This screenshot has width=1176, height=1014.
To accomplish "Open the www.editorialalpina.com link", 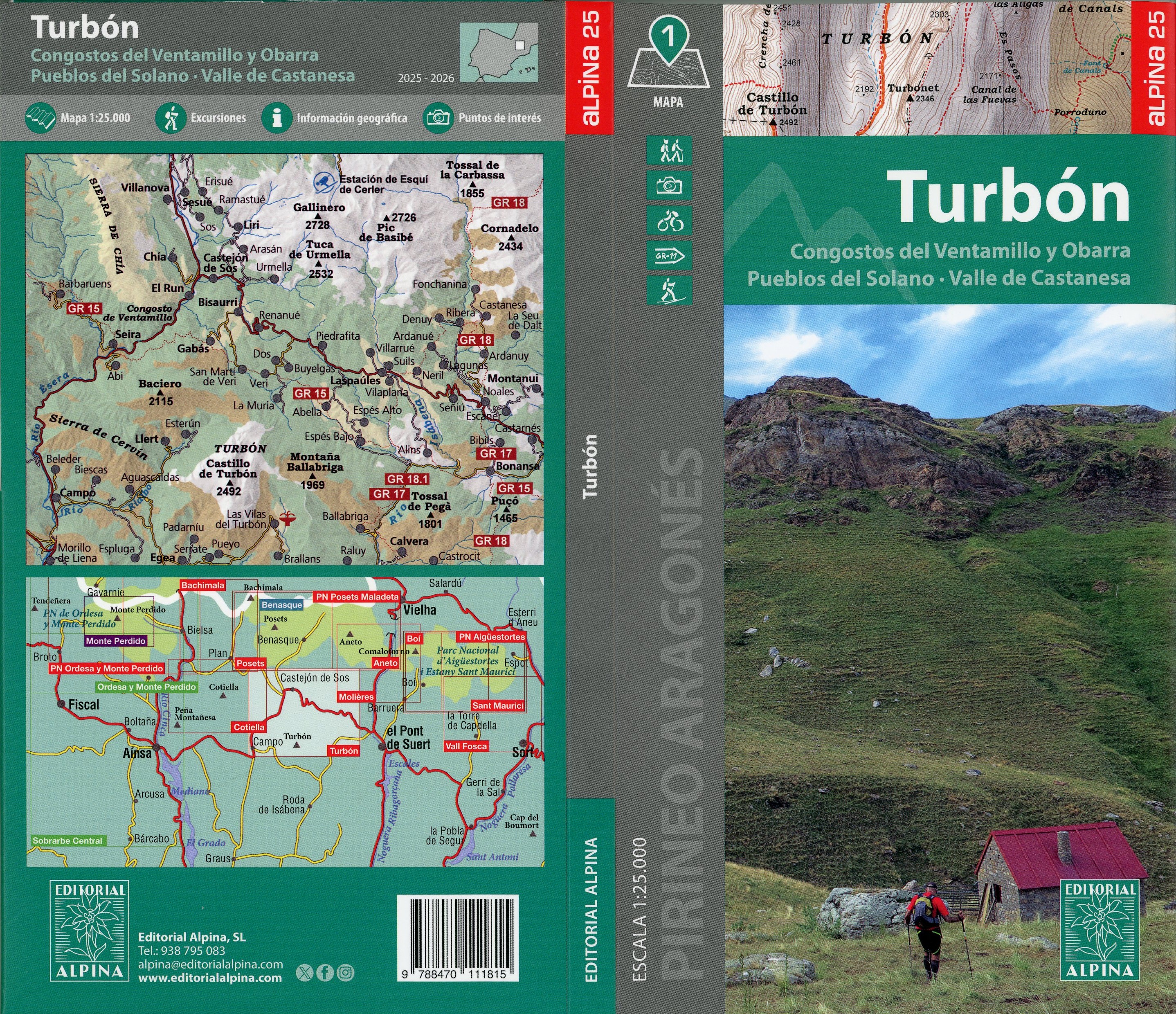I will tap(210, 978).
